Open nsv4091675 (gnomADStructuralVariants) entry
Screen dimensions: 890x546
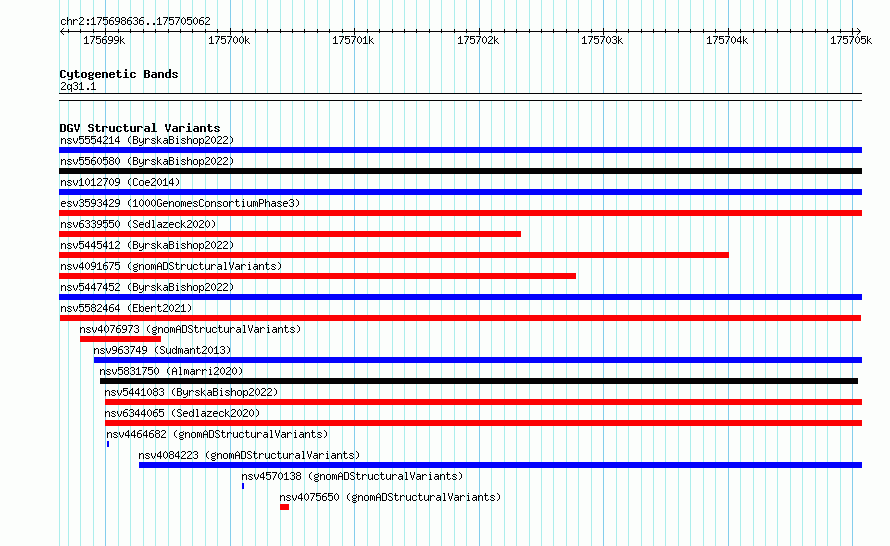[x=171, y=266]
